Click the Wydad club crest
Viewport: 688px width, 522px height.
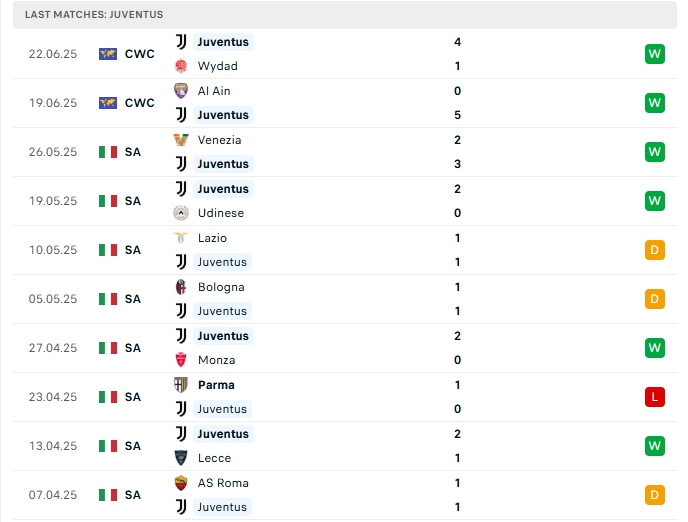click(181, 66)
